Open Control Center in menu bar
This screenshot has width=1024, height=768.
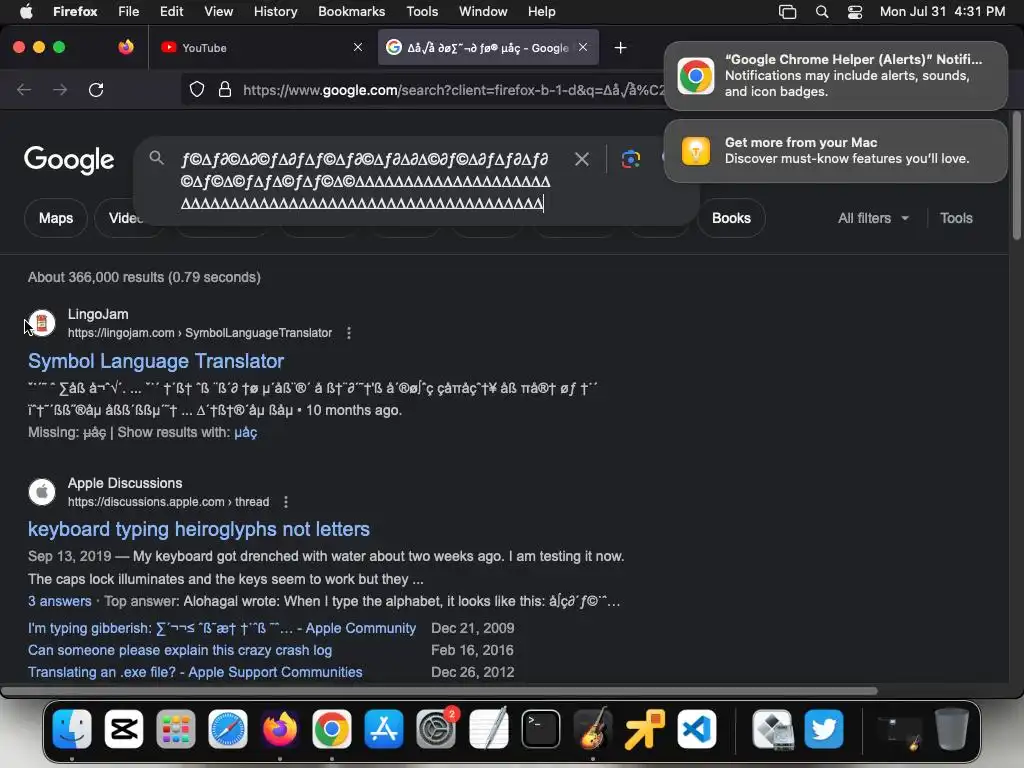tap(855, 12)
